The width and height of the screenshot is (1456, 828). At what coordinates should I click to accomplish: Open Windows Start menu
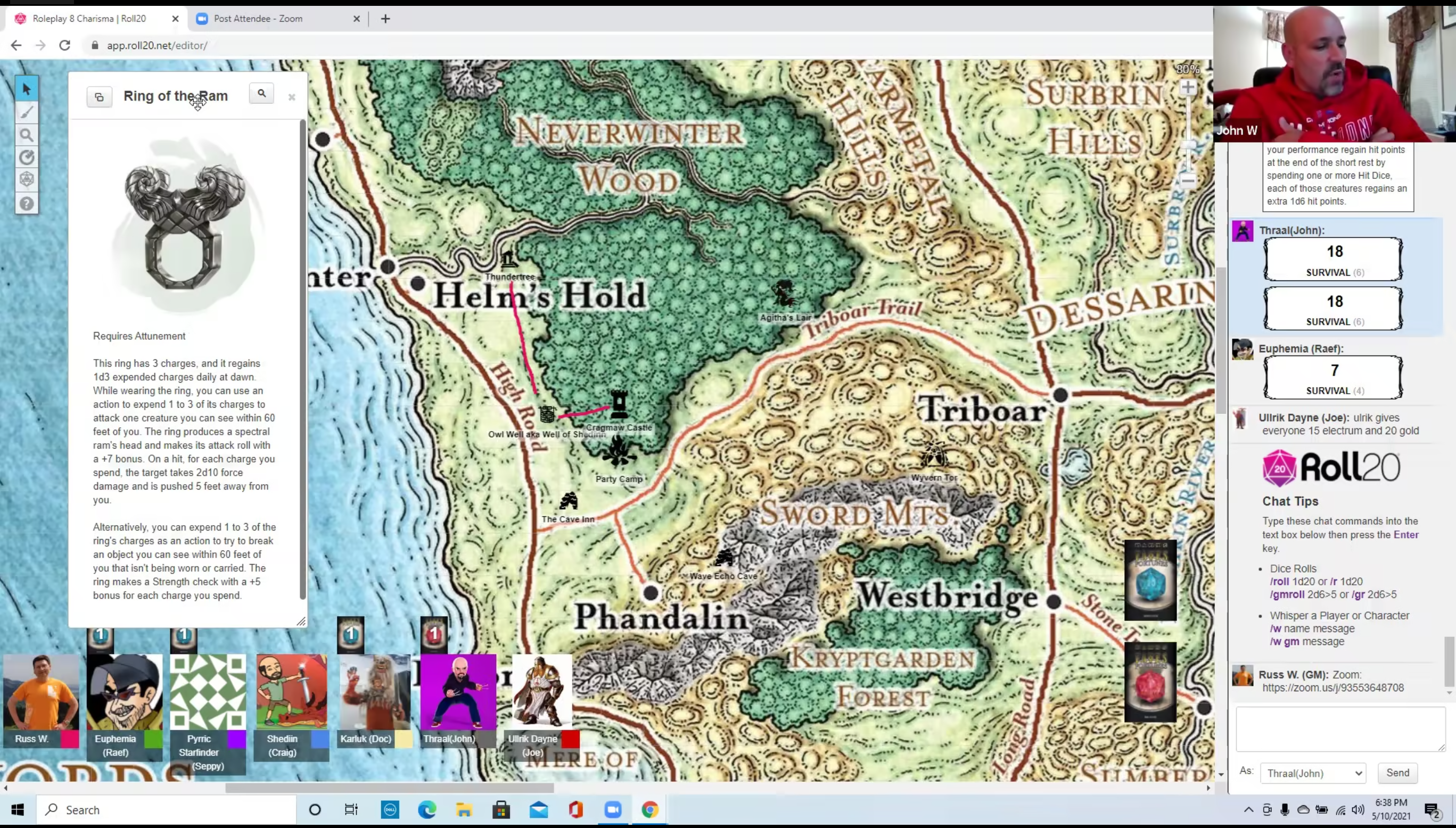[18, 810]
